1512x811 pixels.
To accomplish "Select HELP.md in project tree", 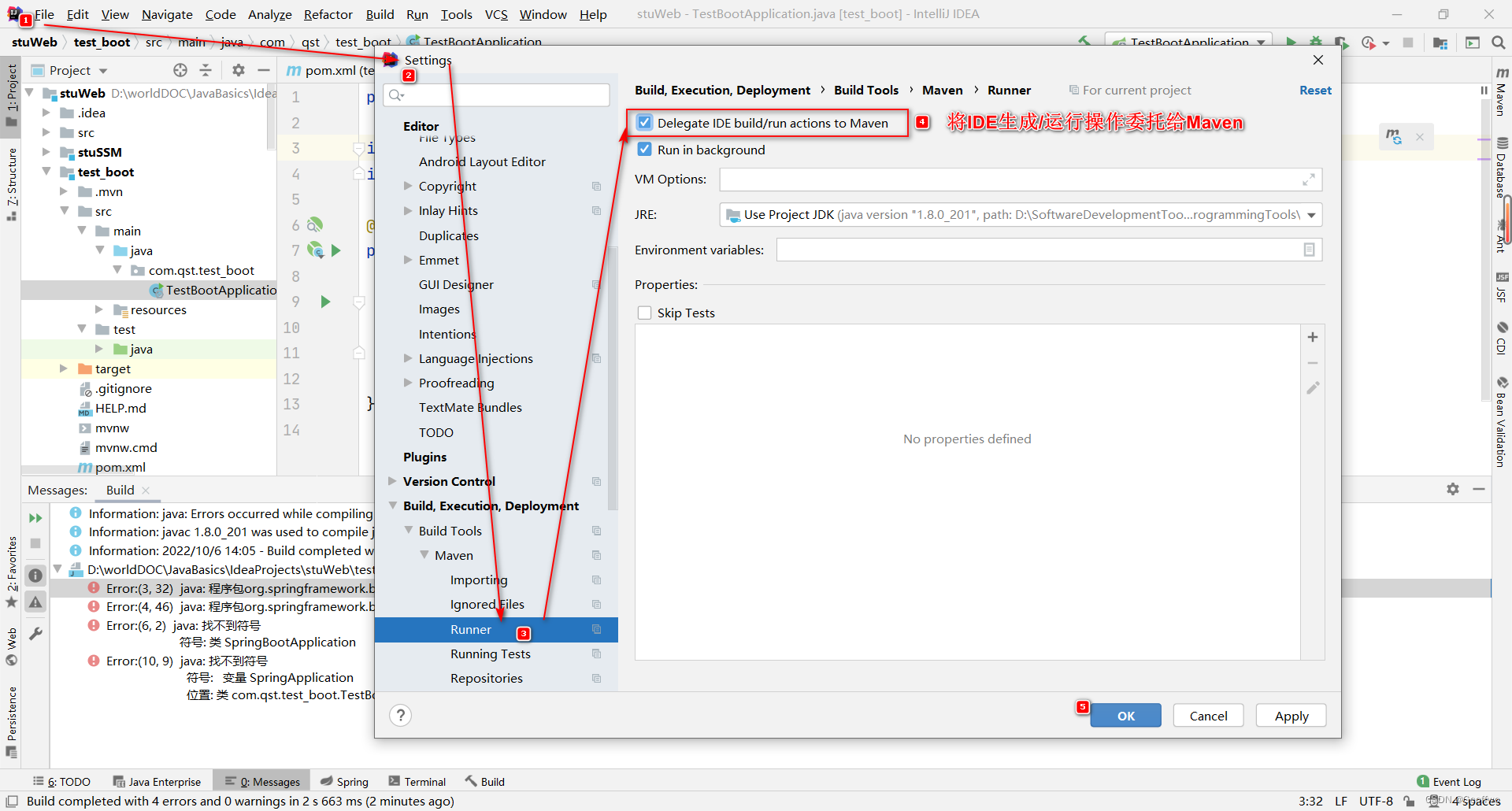I will tap(120, 408).
